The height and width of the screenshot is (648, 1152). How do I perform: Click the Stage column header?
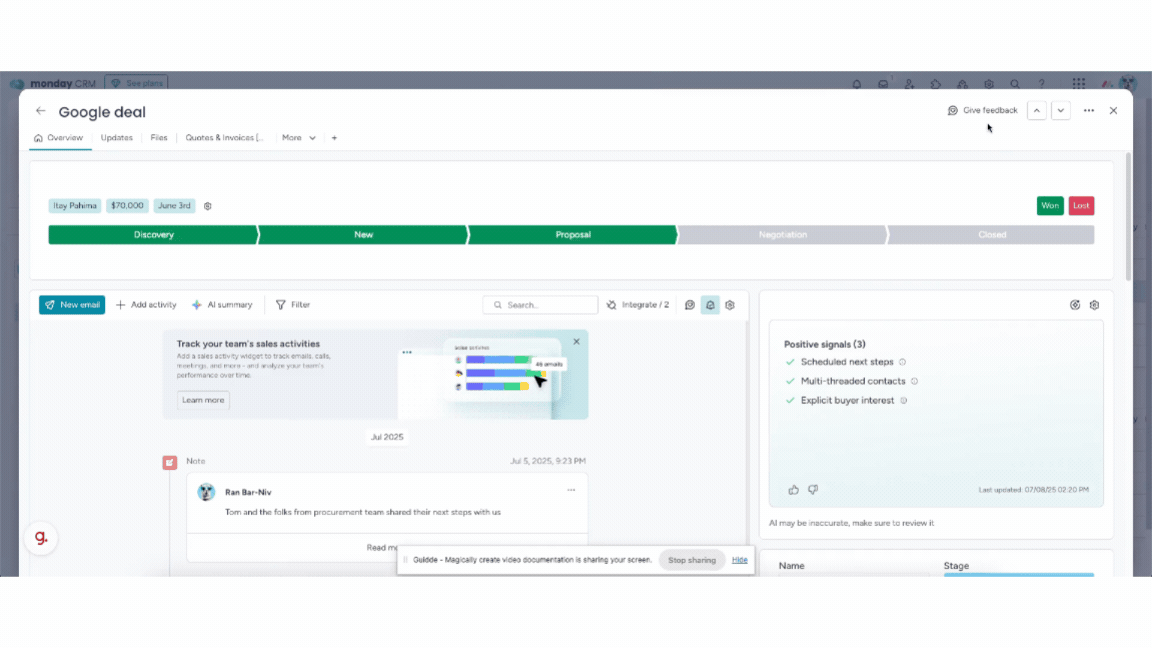tap(956, 566)
